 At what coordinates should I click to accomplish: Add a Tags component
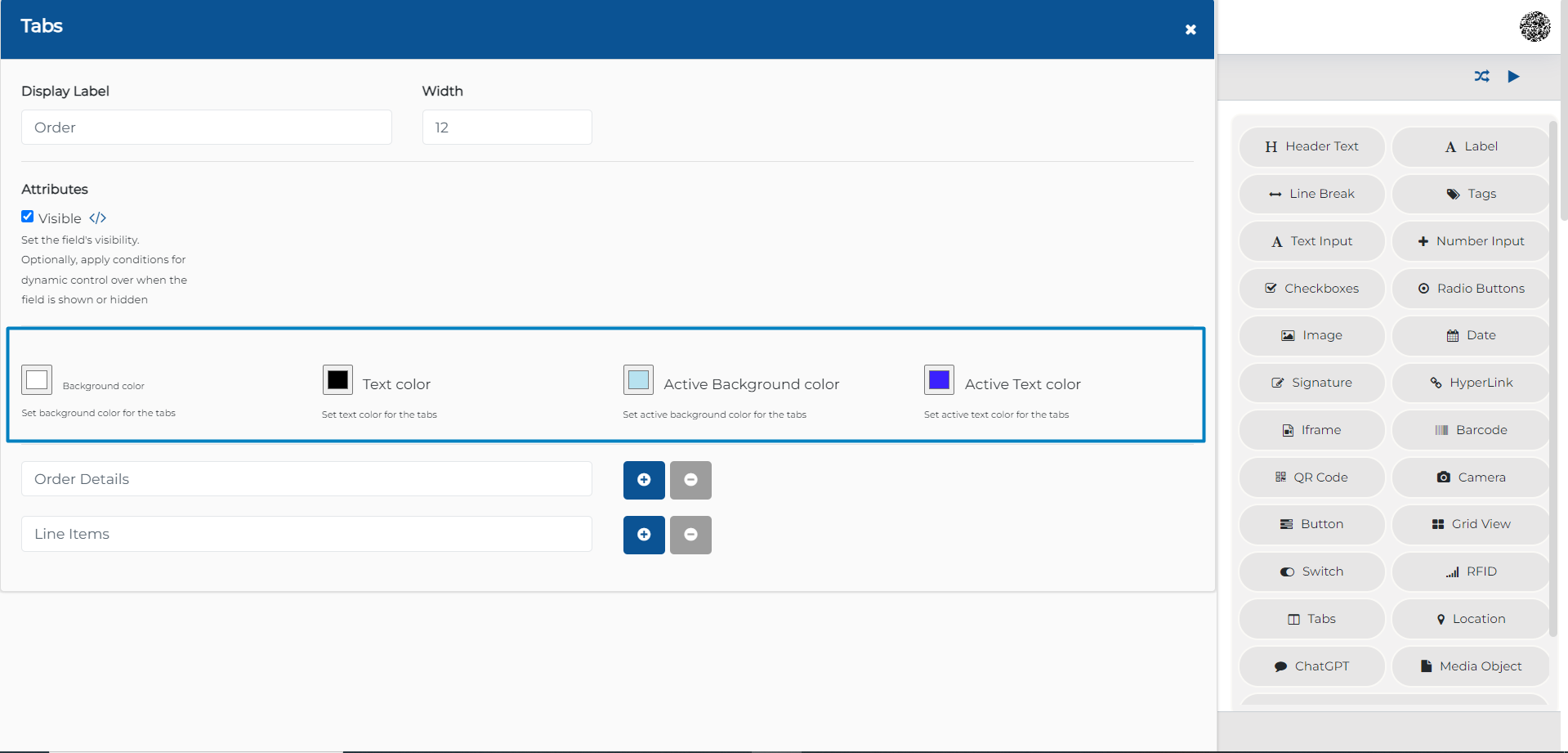tap(1470, 195)
